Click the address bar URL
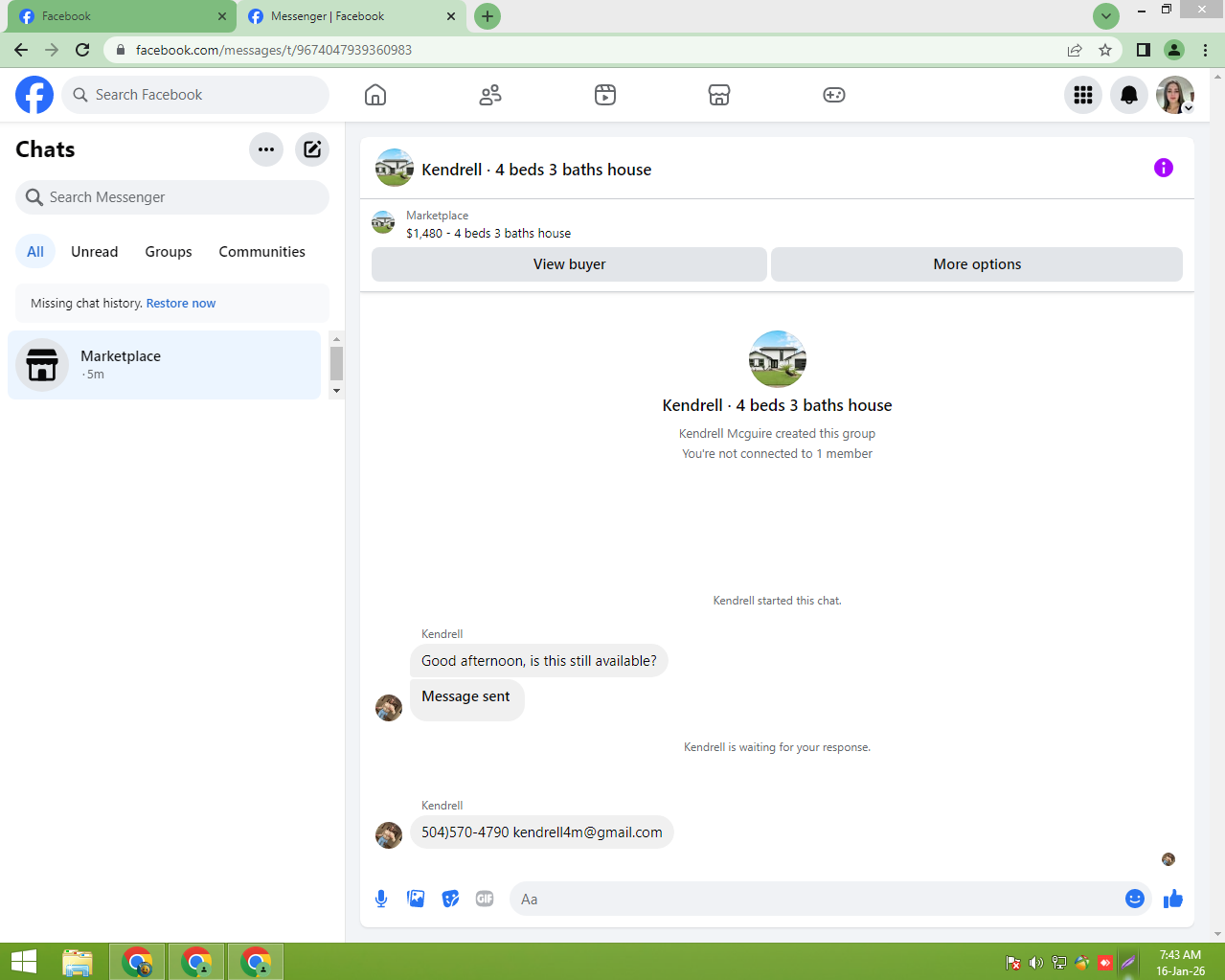This screenshot has height=980, width=1225. click(x=274, y=50)
